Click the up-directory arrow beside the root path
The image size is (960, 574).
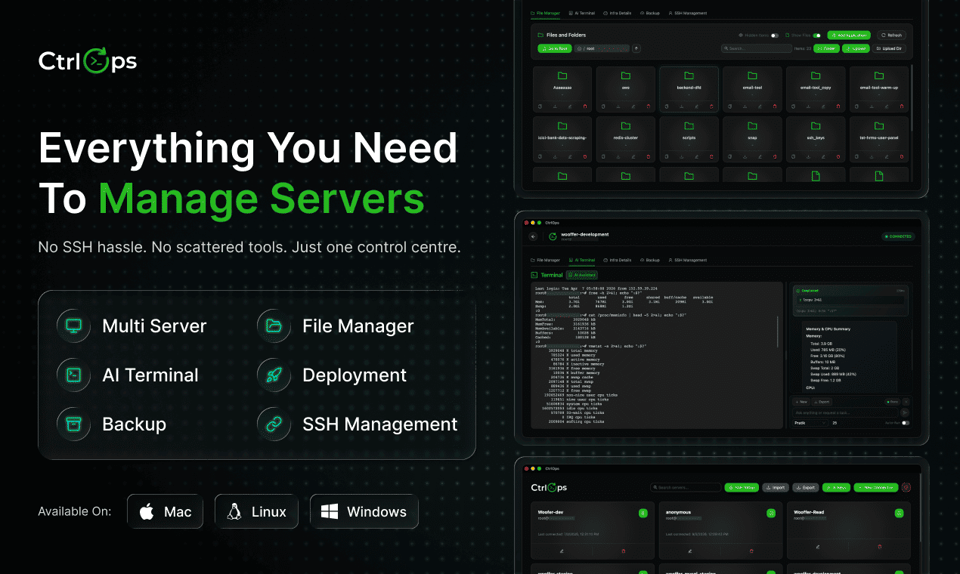(637, 49)
